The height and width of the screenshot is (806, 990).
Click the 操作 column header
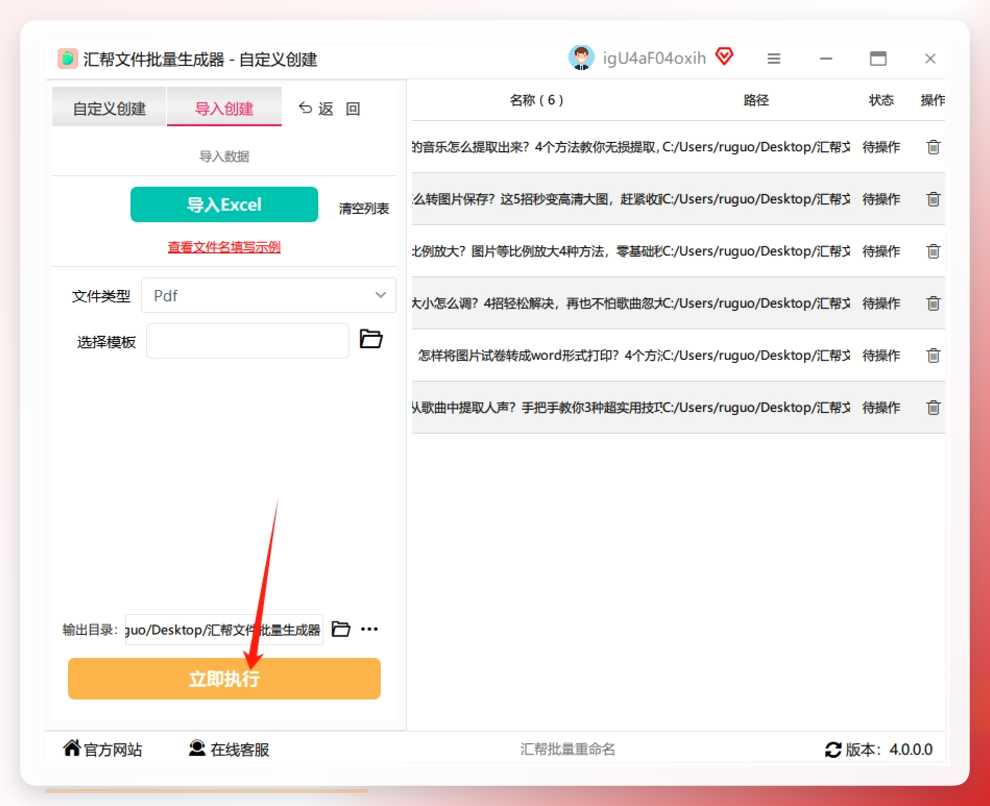933,100
